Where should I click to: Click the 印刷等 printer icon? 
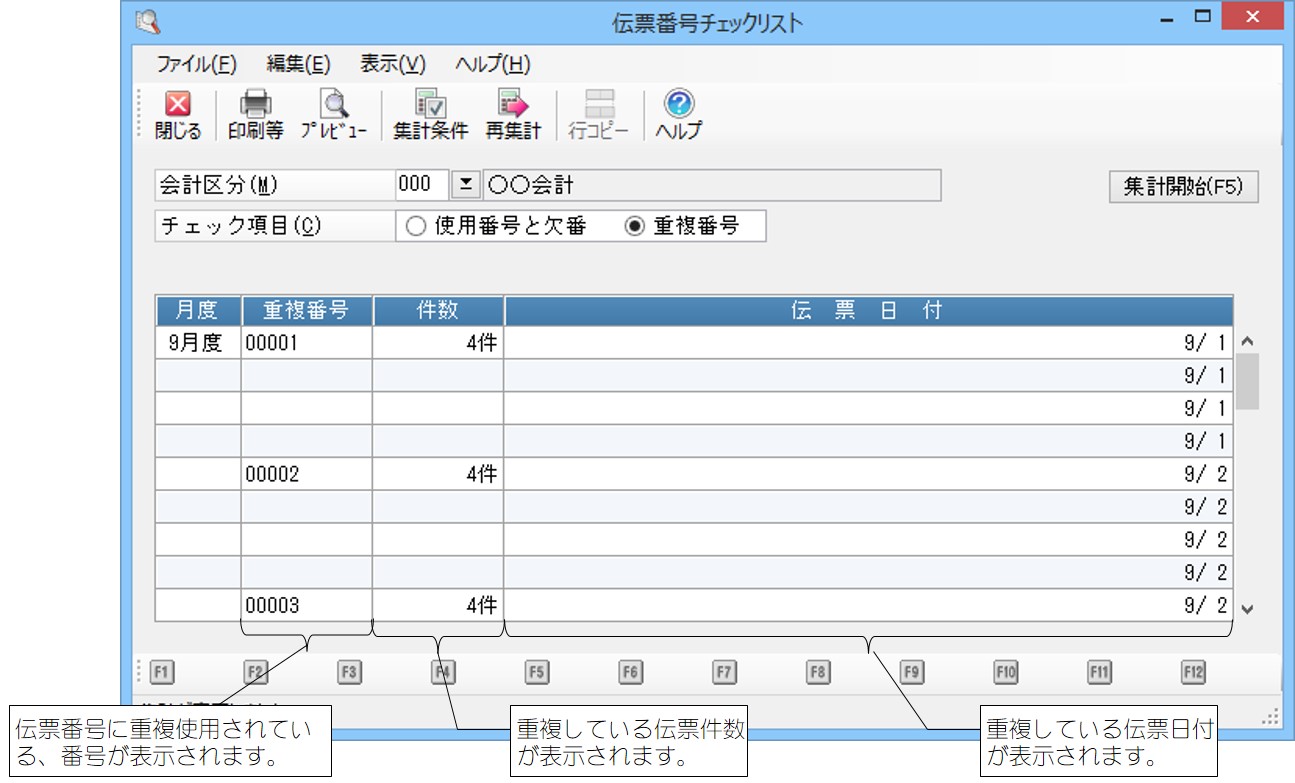(x=255, y=104)
